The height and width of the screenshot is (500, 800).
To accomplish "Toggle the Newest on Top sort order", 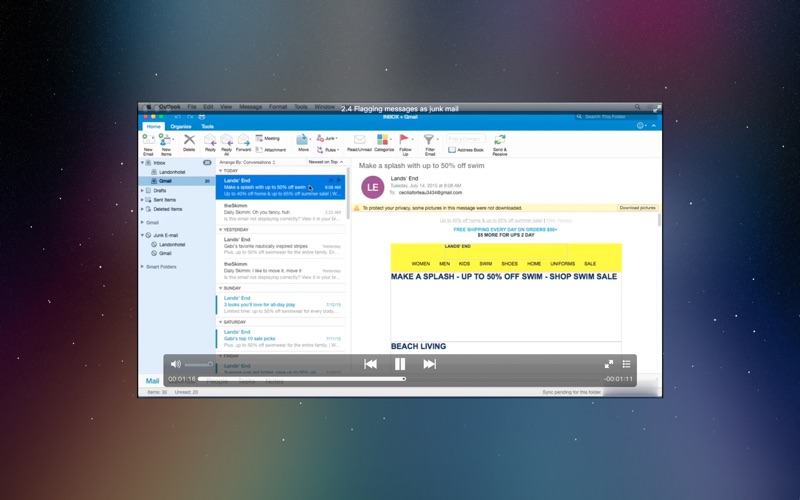I will tap(326, 162).
